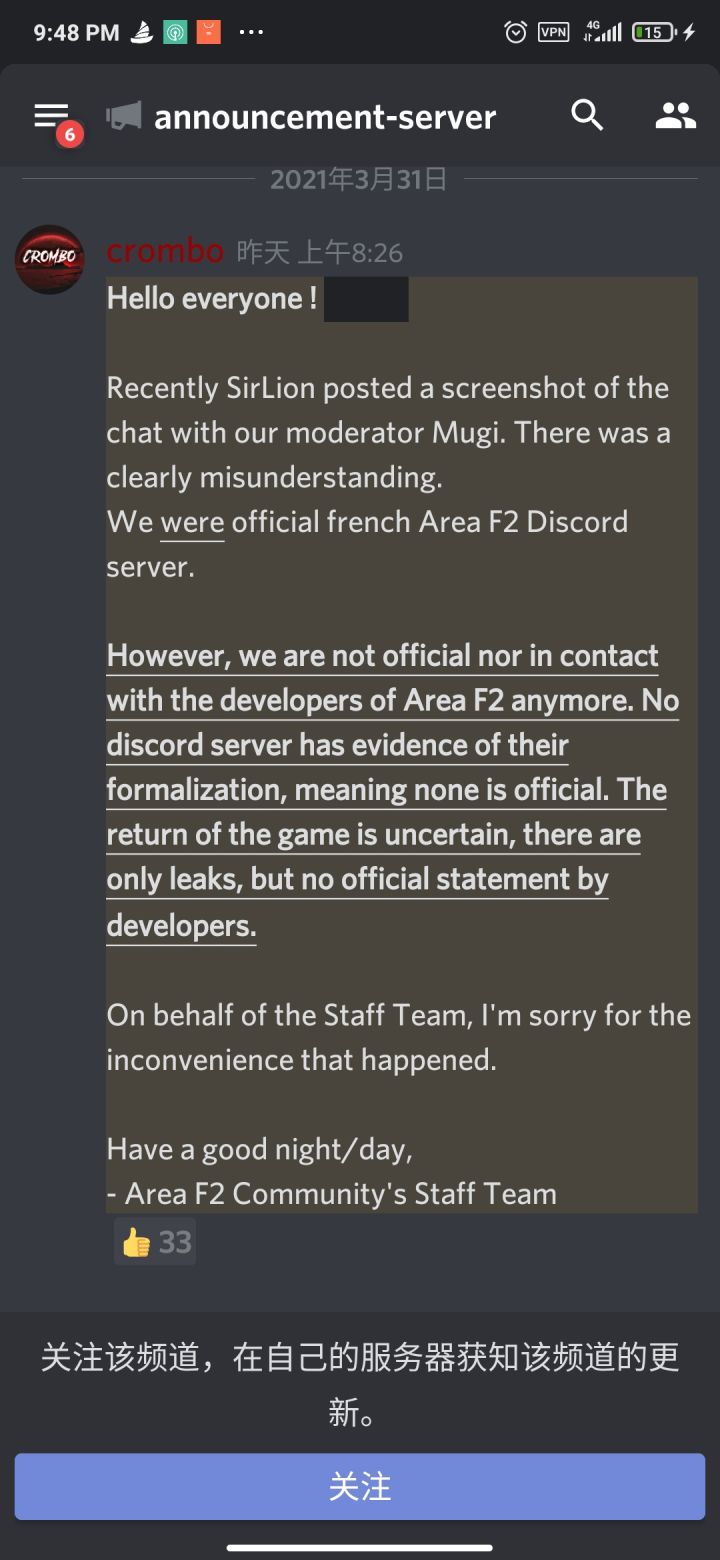Tap the underlined bold 'However' paragraph
Viewport: 720px width, 1560px height.
[x=392, y=790]
